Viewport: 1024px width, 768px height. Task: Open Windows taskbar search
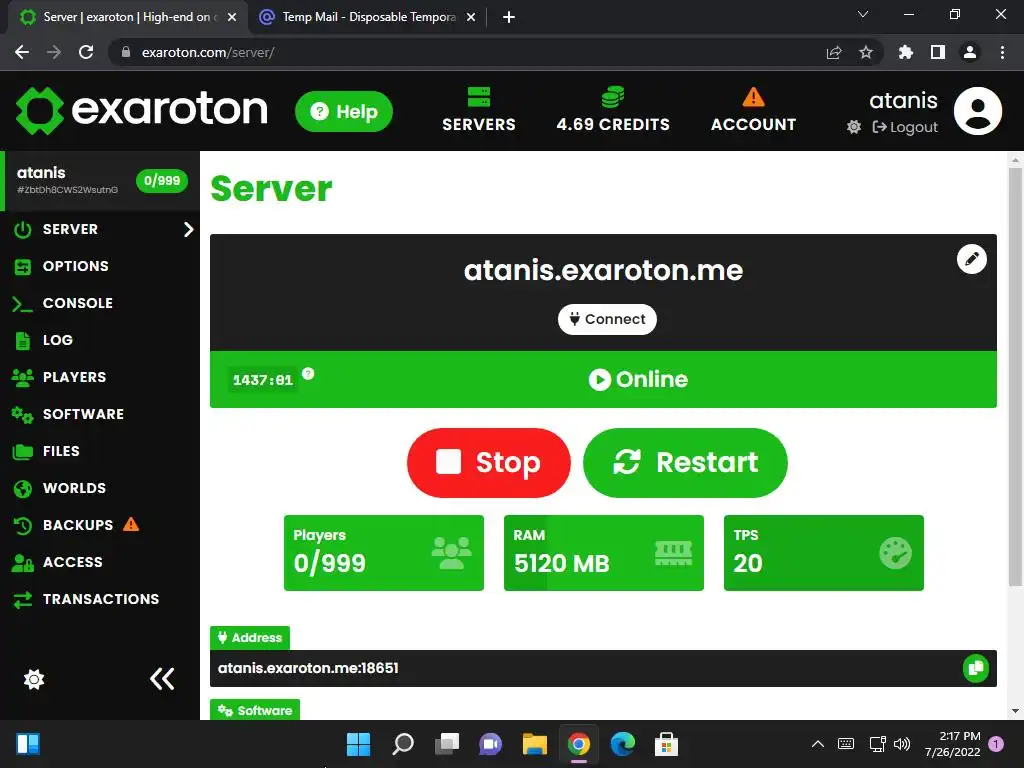click(x=402, y=744)
